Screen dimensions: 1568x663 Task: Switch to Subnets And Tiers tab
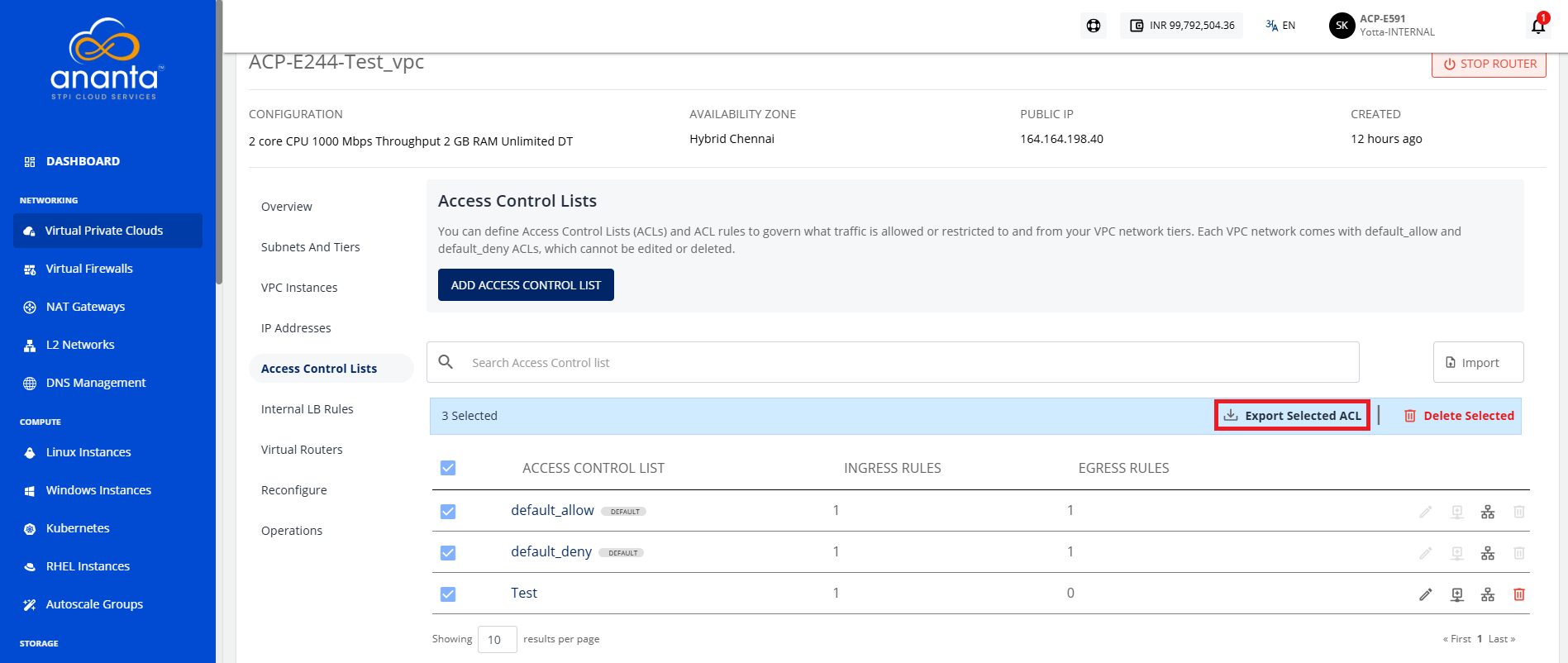click(x=311, y=247)
